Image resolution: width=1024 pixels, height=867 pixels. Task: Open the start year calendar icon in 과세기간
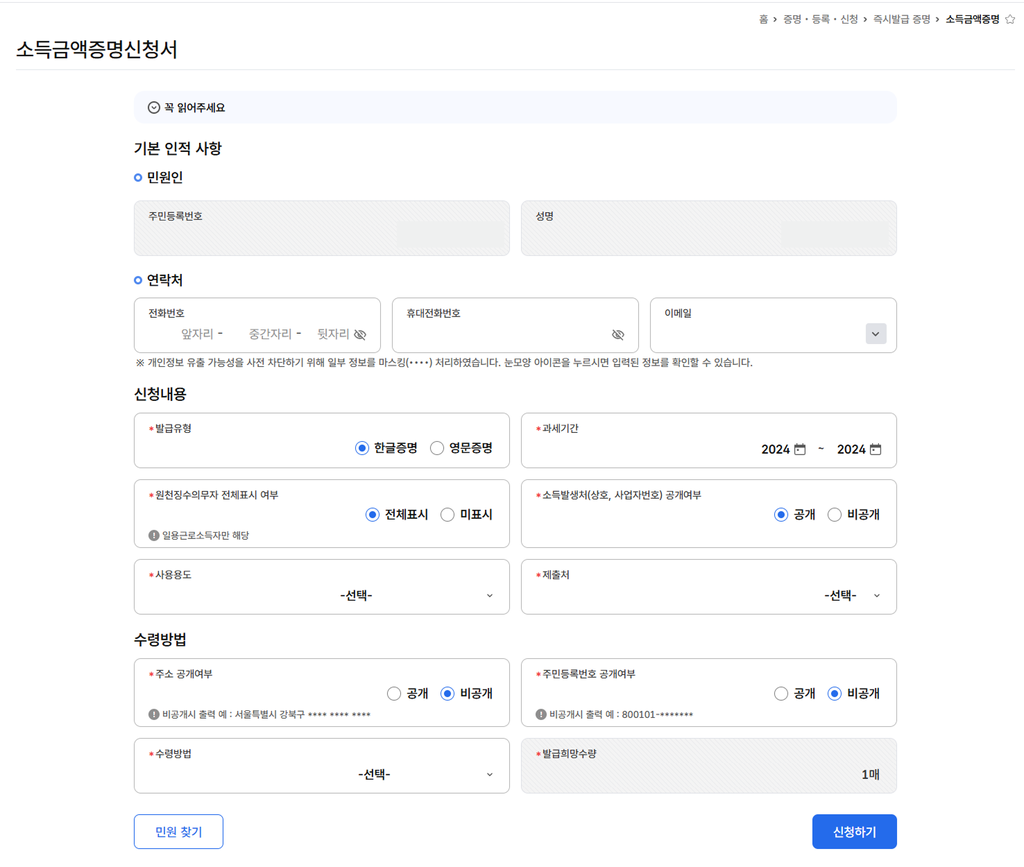click(800, 450)
